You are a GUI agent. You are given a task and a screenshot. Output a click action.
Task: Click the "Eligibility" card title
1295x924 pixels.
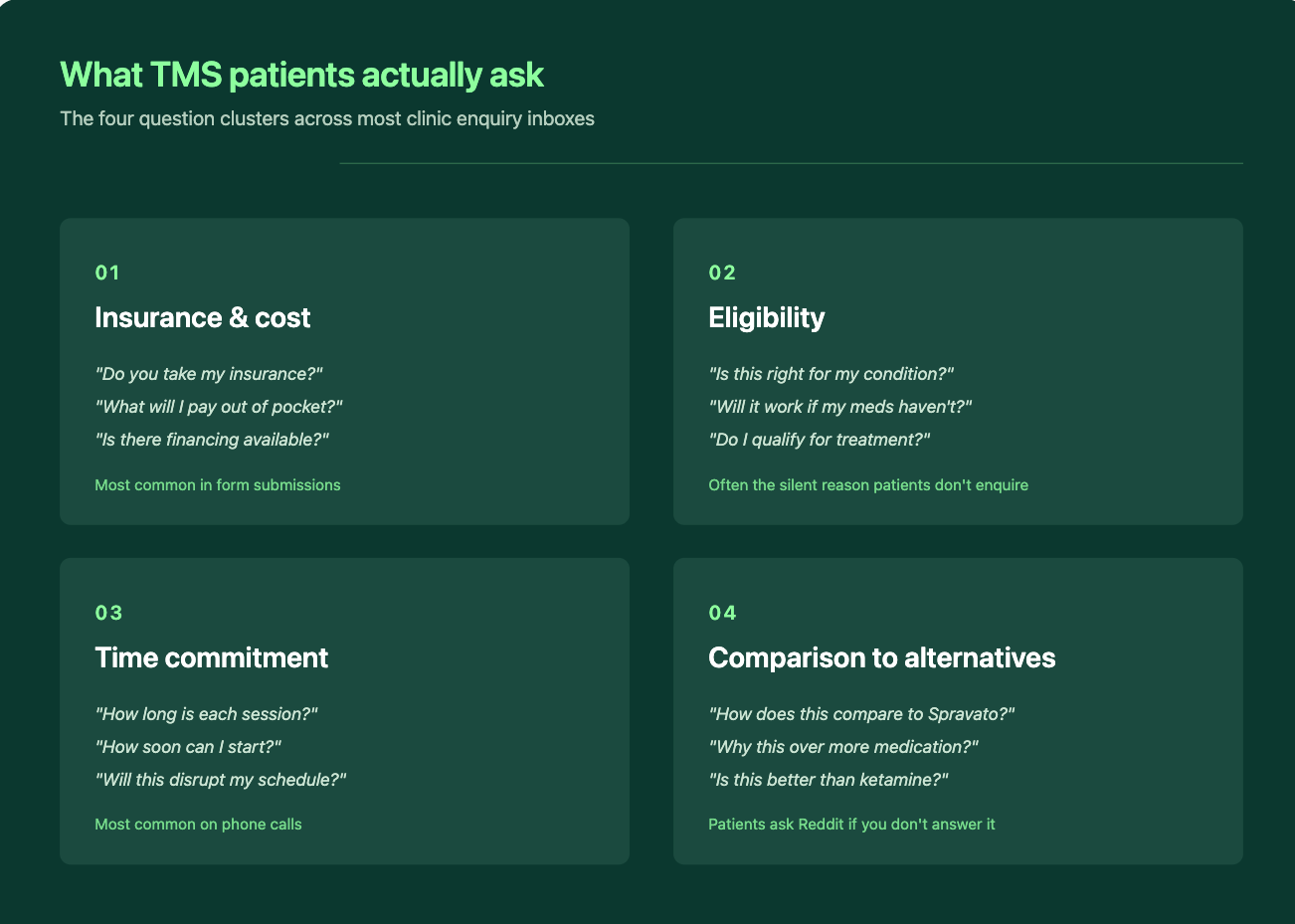coord(767,317)
